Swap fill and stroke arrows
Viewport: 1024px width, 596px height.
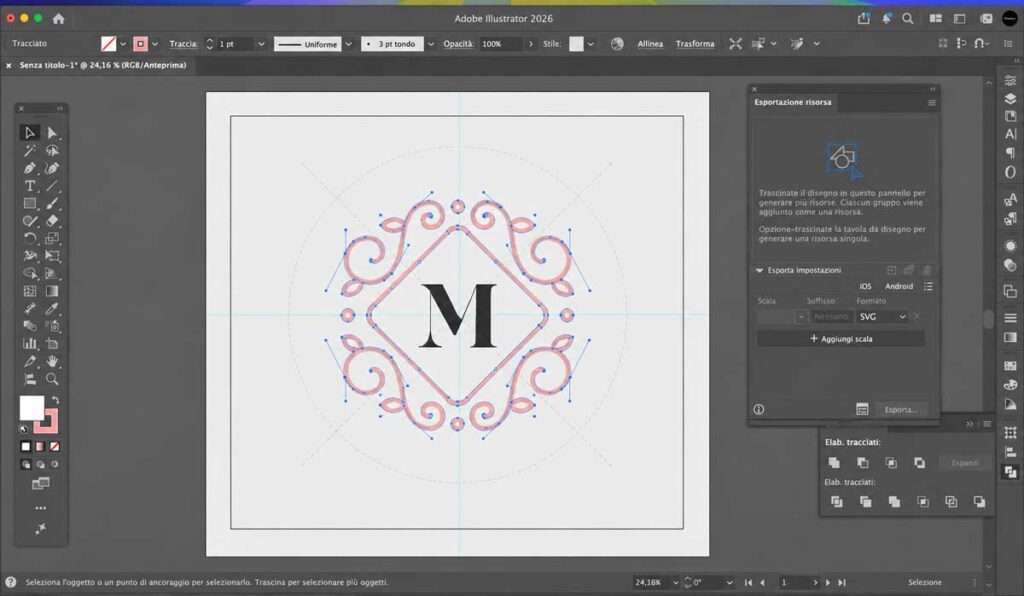tap(56, 400)
